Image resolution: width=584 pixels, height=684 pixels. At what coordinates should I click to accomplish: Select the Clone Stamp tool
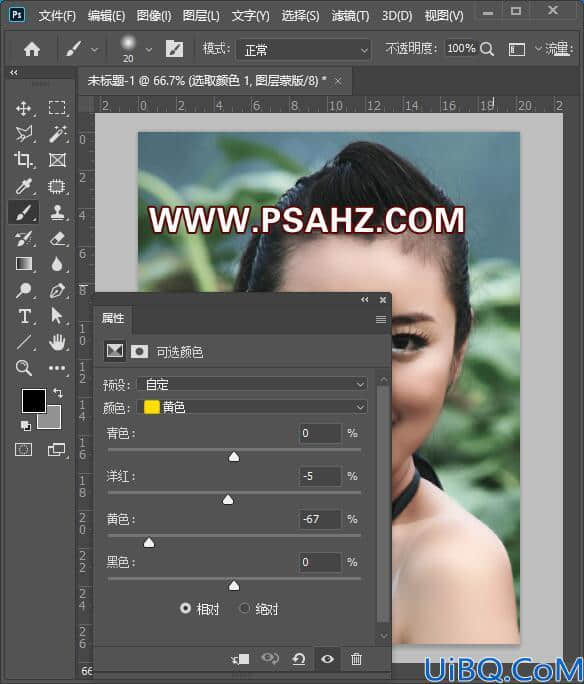[x=57, y=212]
